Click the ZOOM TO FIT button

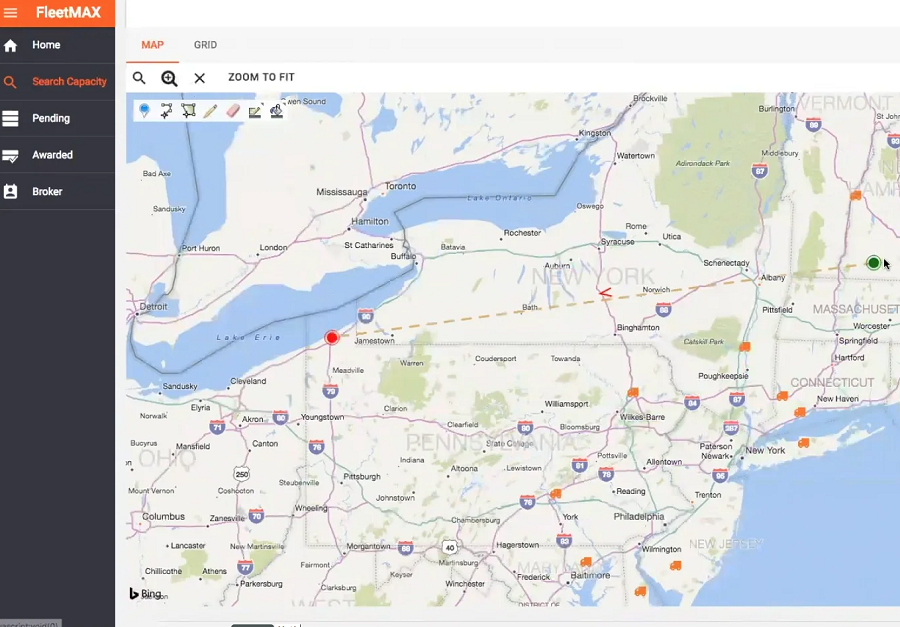tap(261, 78)
